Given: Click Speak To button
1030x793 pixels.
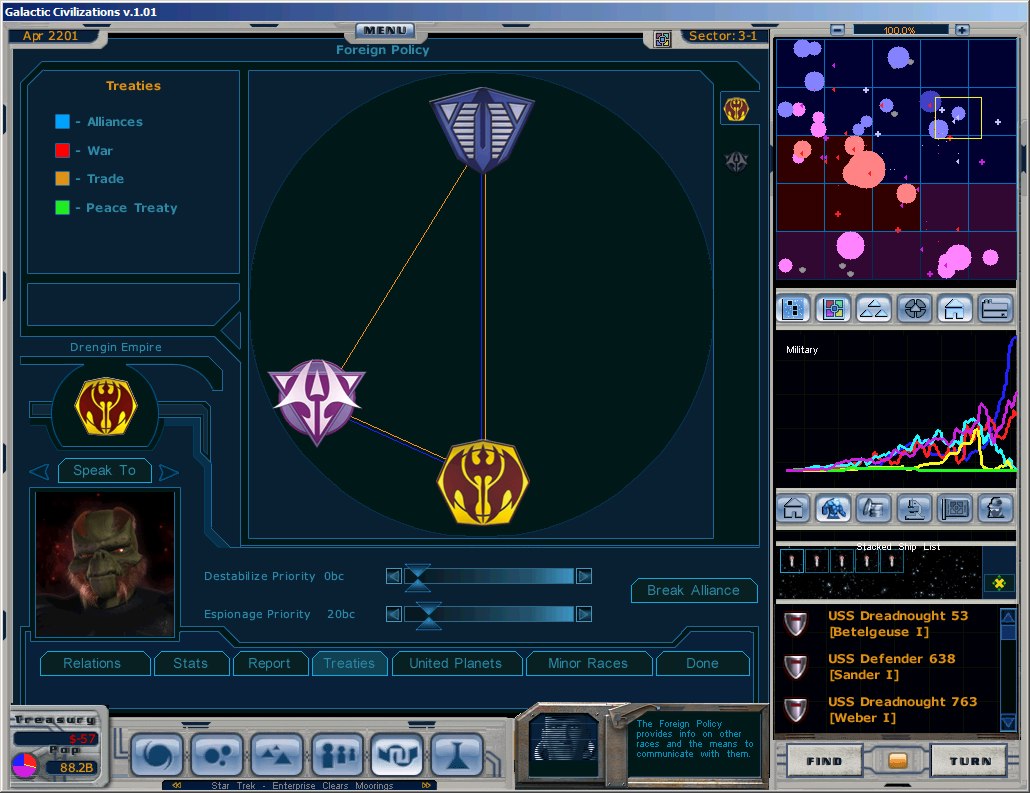Looking at the screenshot, I should click(104, 470).
